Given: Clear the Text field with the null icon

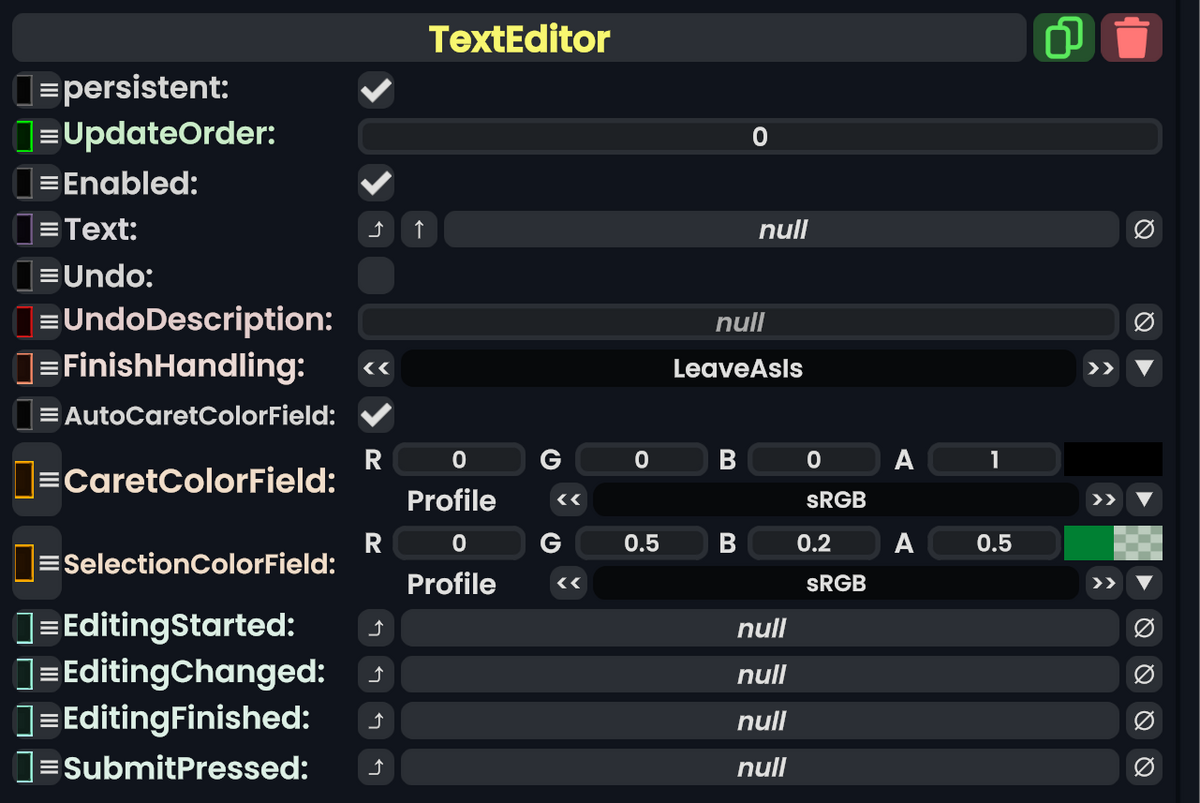Looking at the screenshot, I should pos(1144,229).
